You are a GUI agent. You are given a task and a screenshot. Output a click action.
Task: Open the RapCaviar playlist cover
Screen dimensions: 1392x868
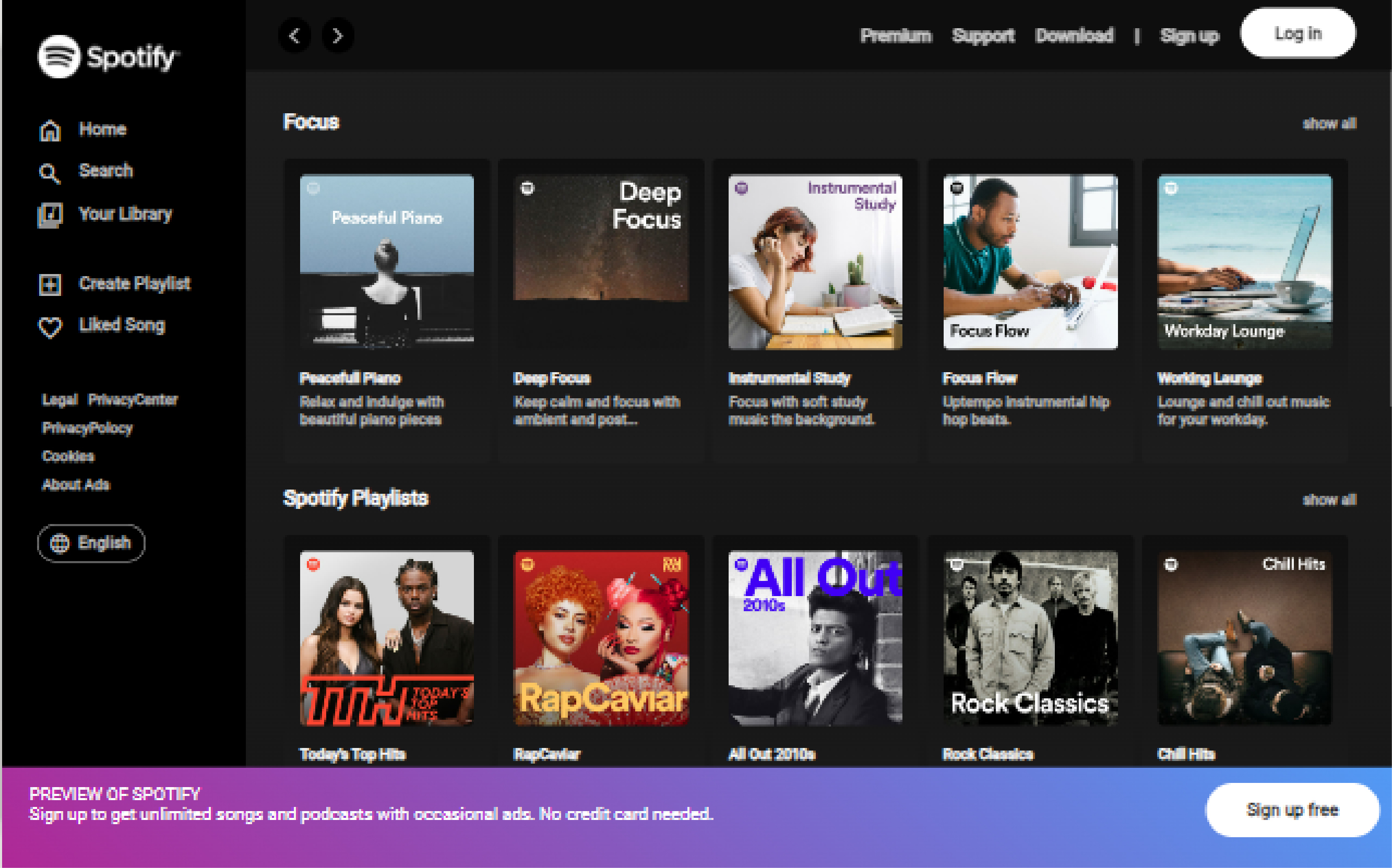[600, 637]
